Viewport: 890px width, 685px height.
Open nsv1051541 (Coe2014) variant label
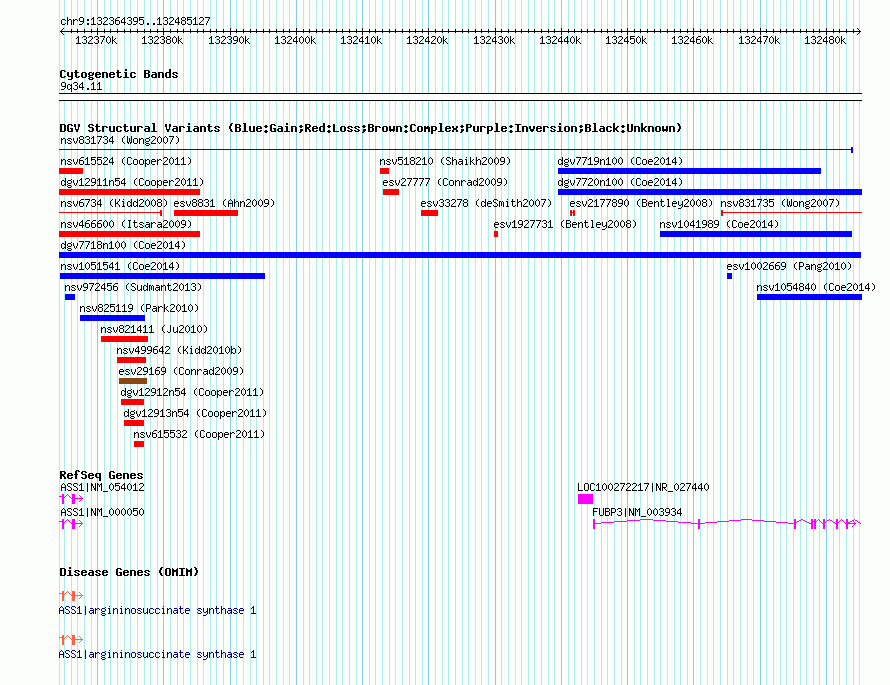pos(120,266)
